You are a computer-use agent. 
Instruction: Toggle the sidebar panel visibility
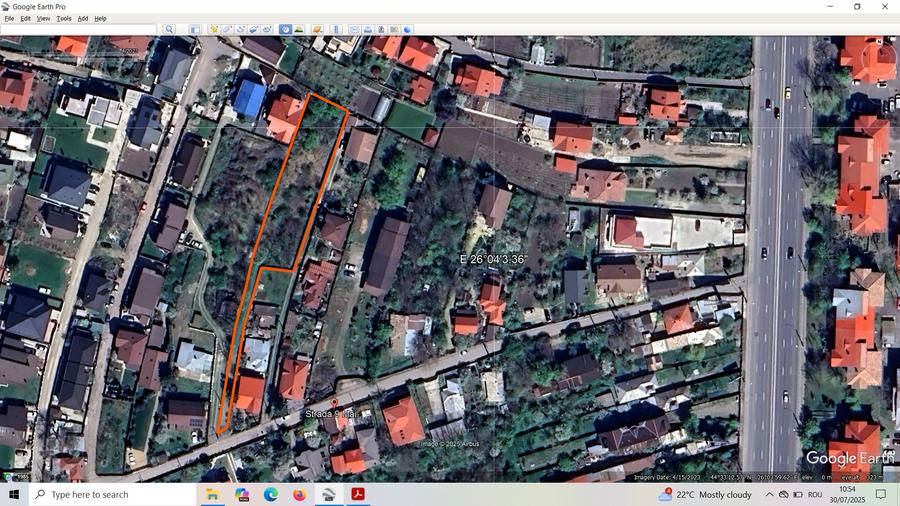click(194, 29)
